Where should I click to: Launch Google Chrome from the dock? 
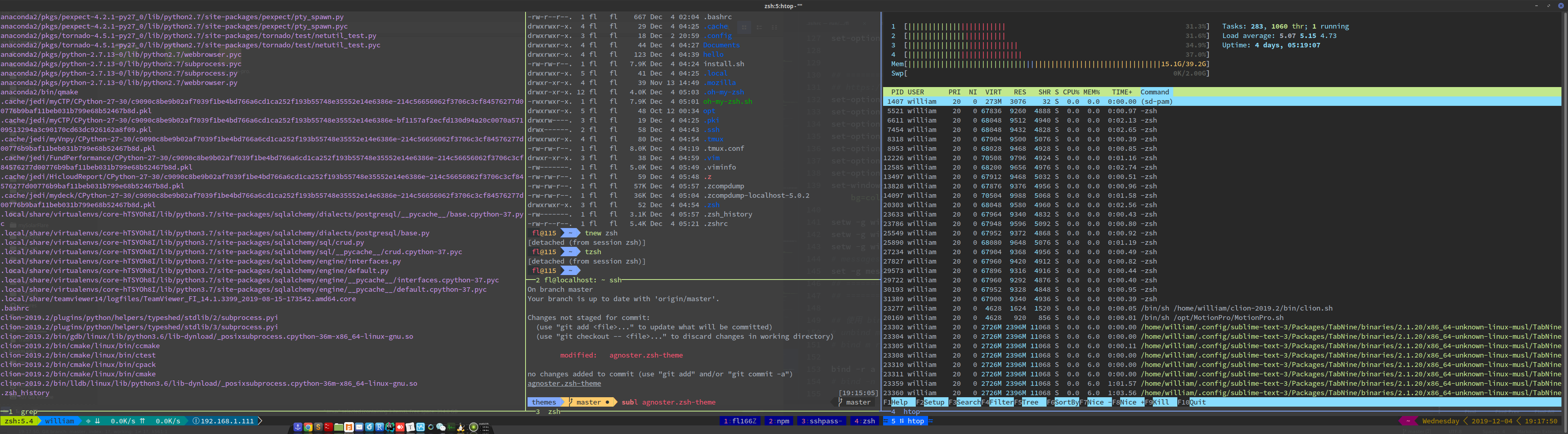308,427
